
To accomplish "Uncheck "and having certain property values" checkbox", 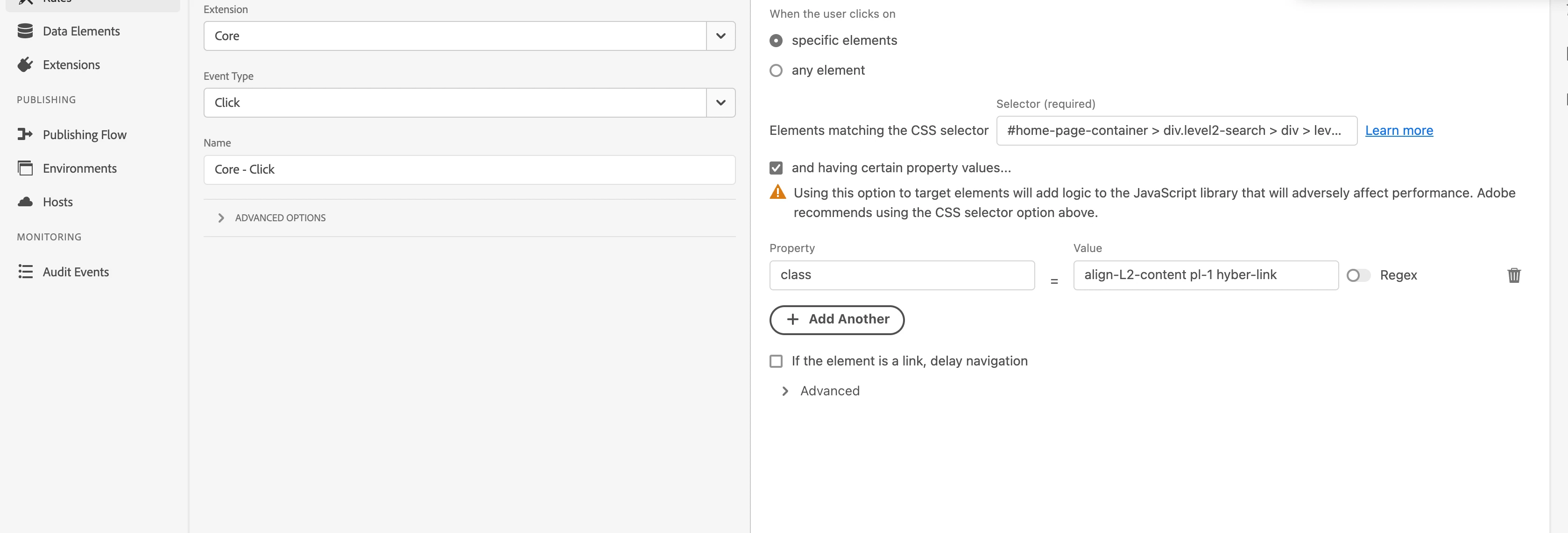I will click(x=776, y=168).
